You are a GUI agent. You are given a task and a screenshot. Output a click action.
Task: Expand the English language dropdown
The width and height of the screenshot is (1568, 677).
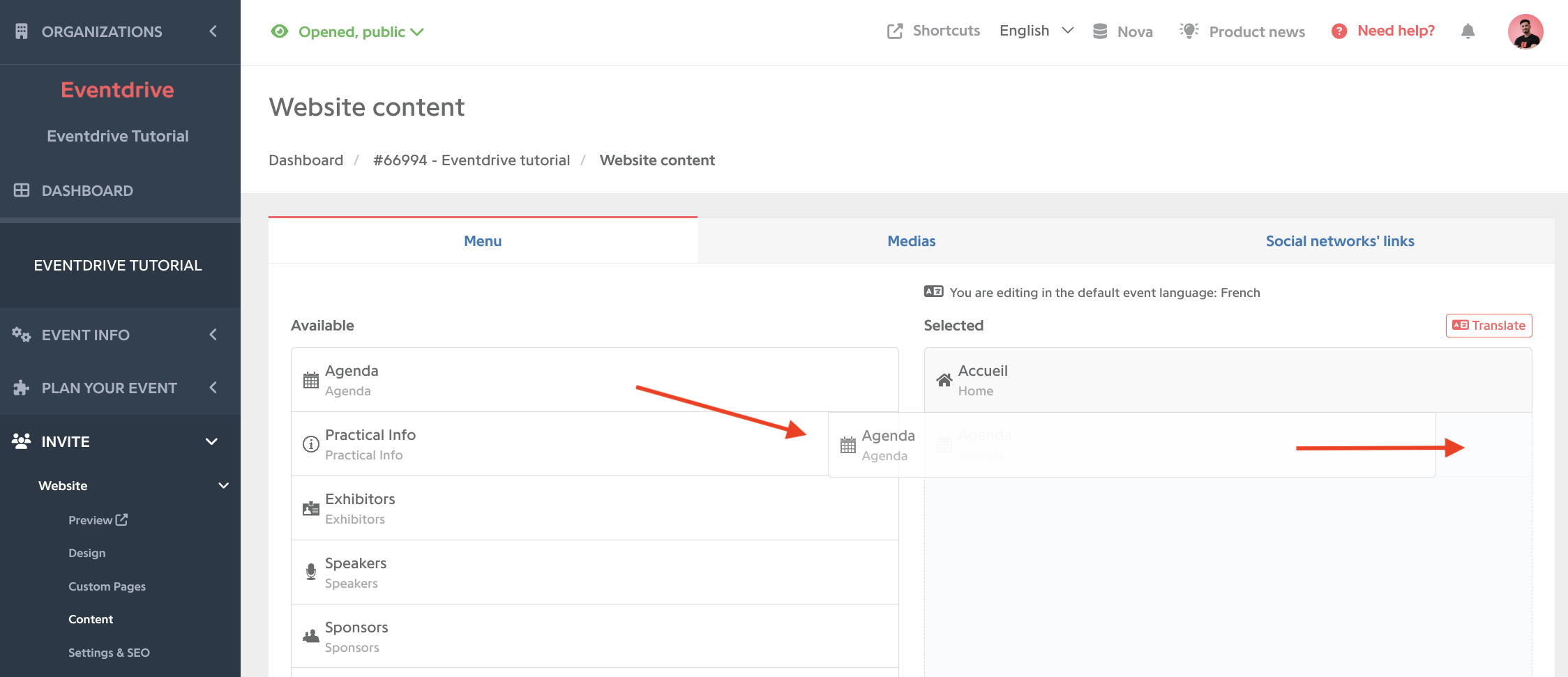(x=1036, y=31)
